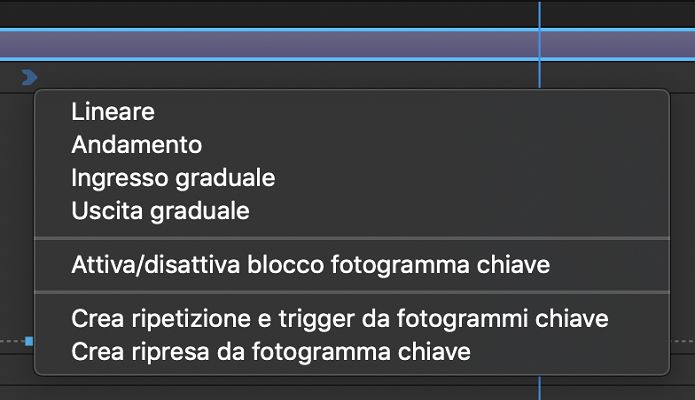Choose Andamento in the context menu
The width and height of the screenshot is (695, 400).
pos(136,145)
